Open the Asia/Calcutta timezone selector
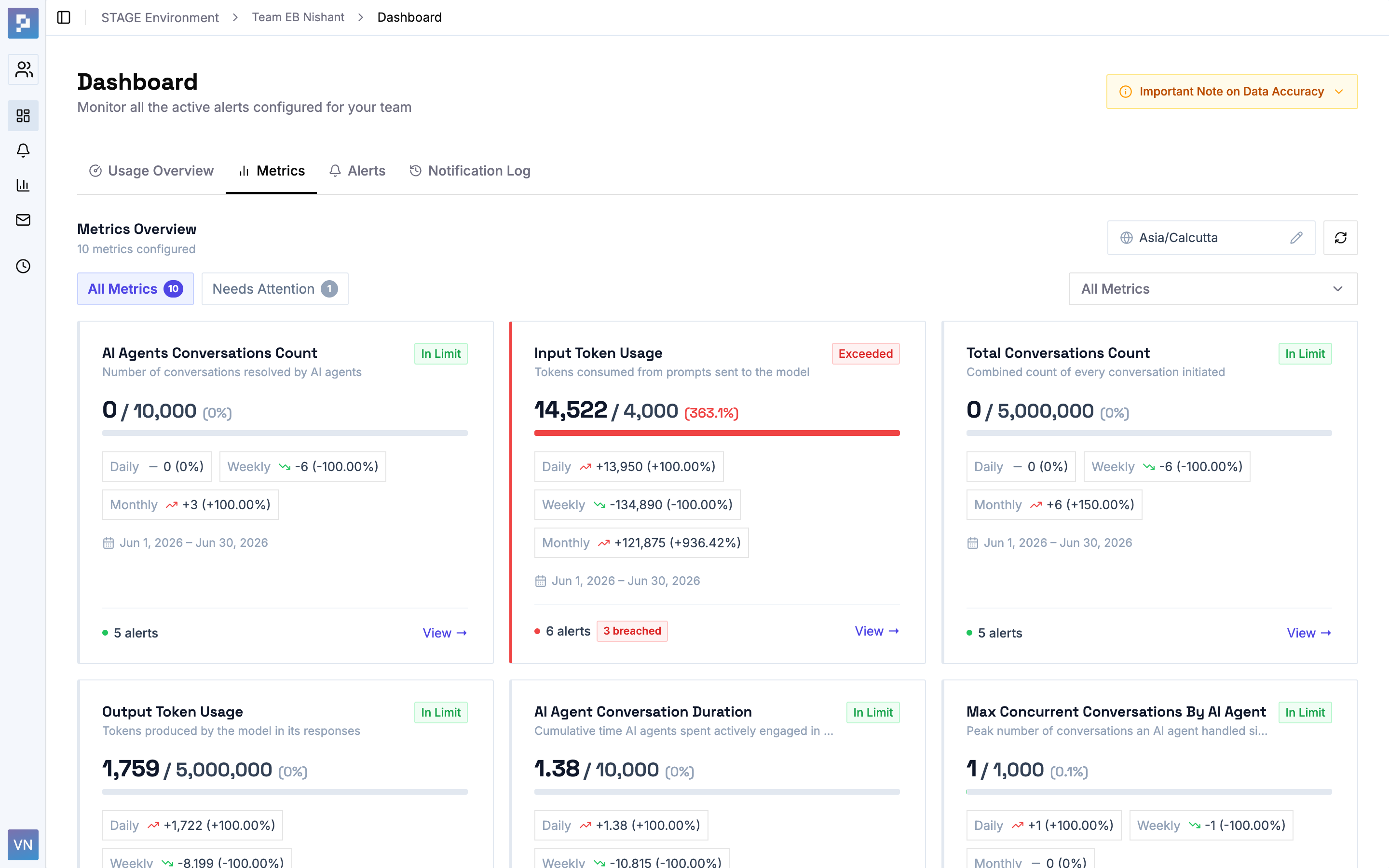Image resolution: width=1389 pixels, height=868 pixels. 1211,238
